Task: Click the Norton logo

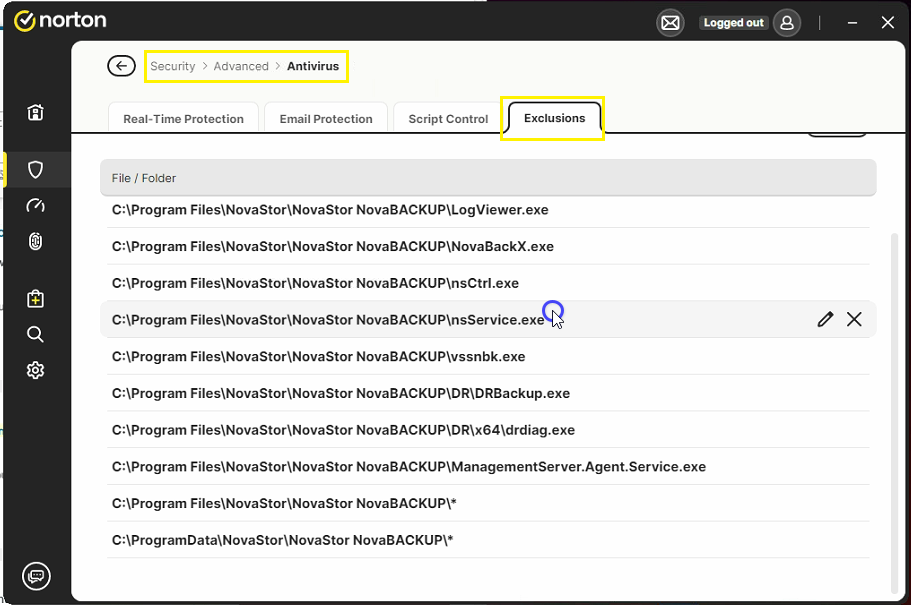Action: (60, 21)
